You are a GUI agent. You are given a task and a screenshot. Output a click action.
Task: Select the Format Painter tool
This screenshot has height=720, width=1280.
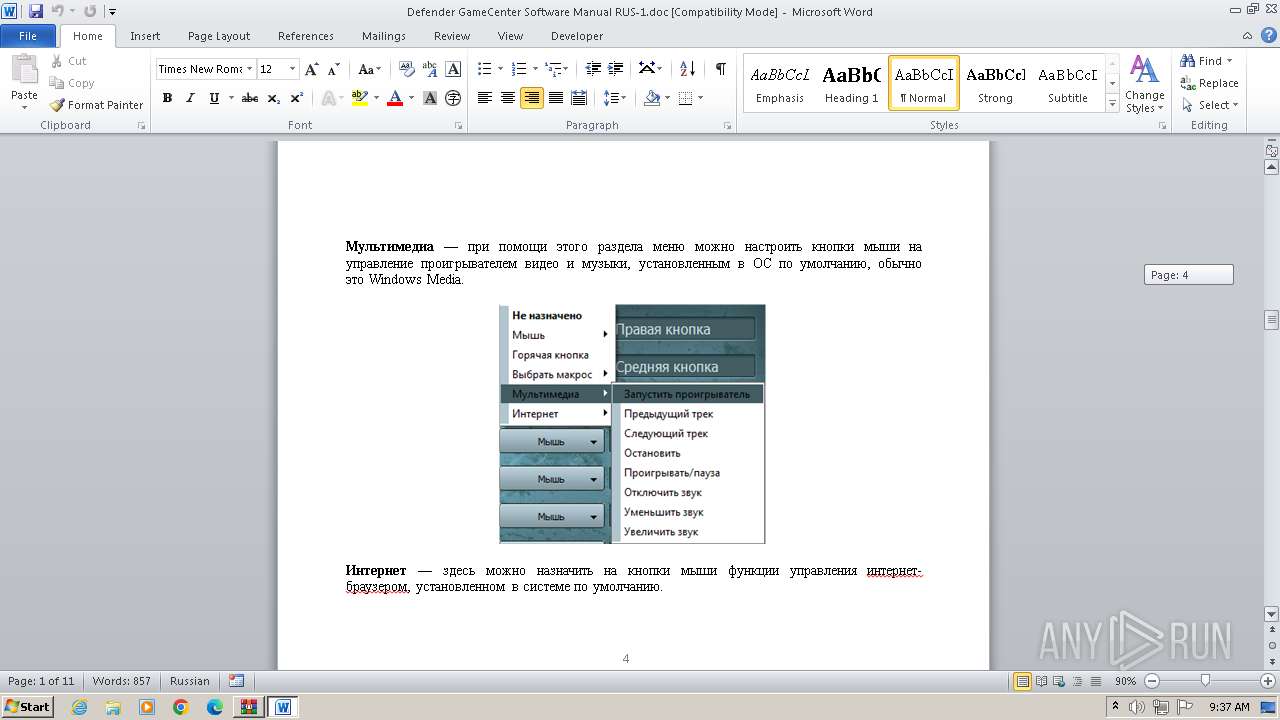pos(96,105)
